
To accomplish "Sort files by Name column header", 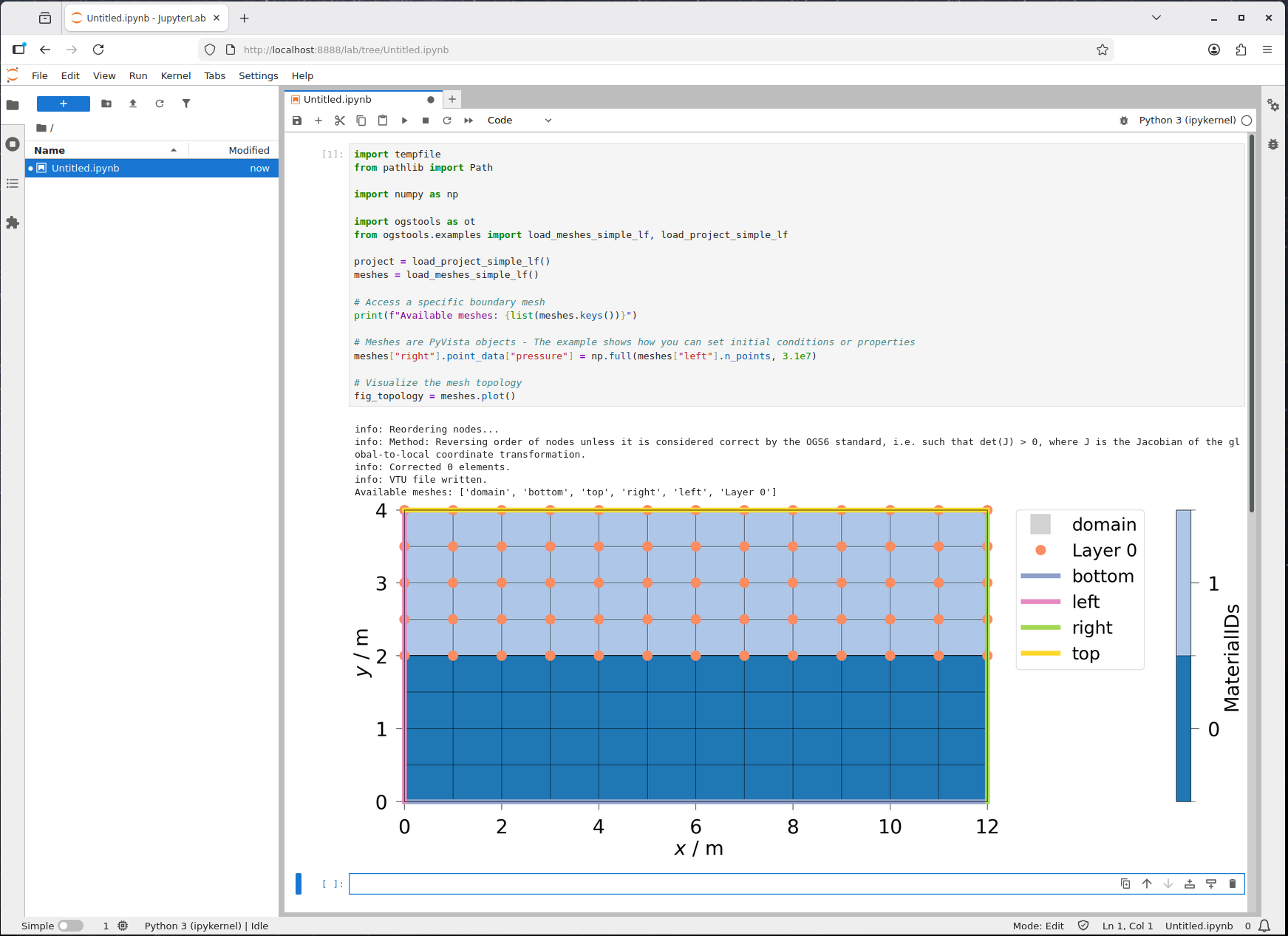I will (50, 150).
